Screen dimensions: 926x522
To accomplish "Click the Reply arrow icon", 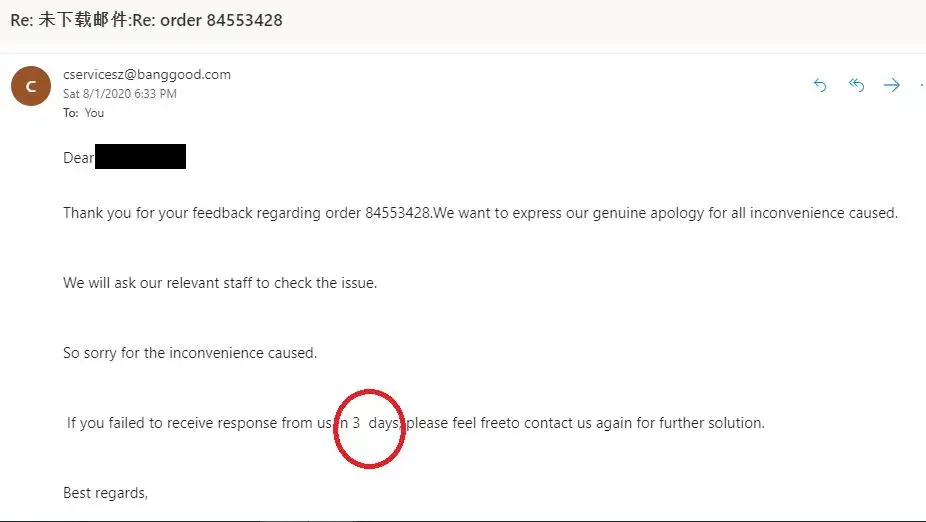I will pos(820,86).
